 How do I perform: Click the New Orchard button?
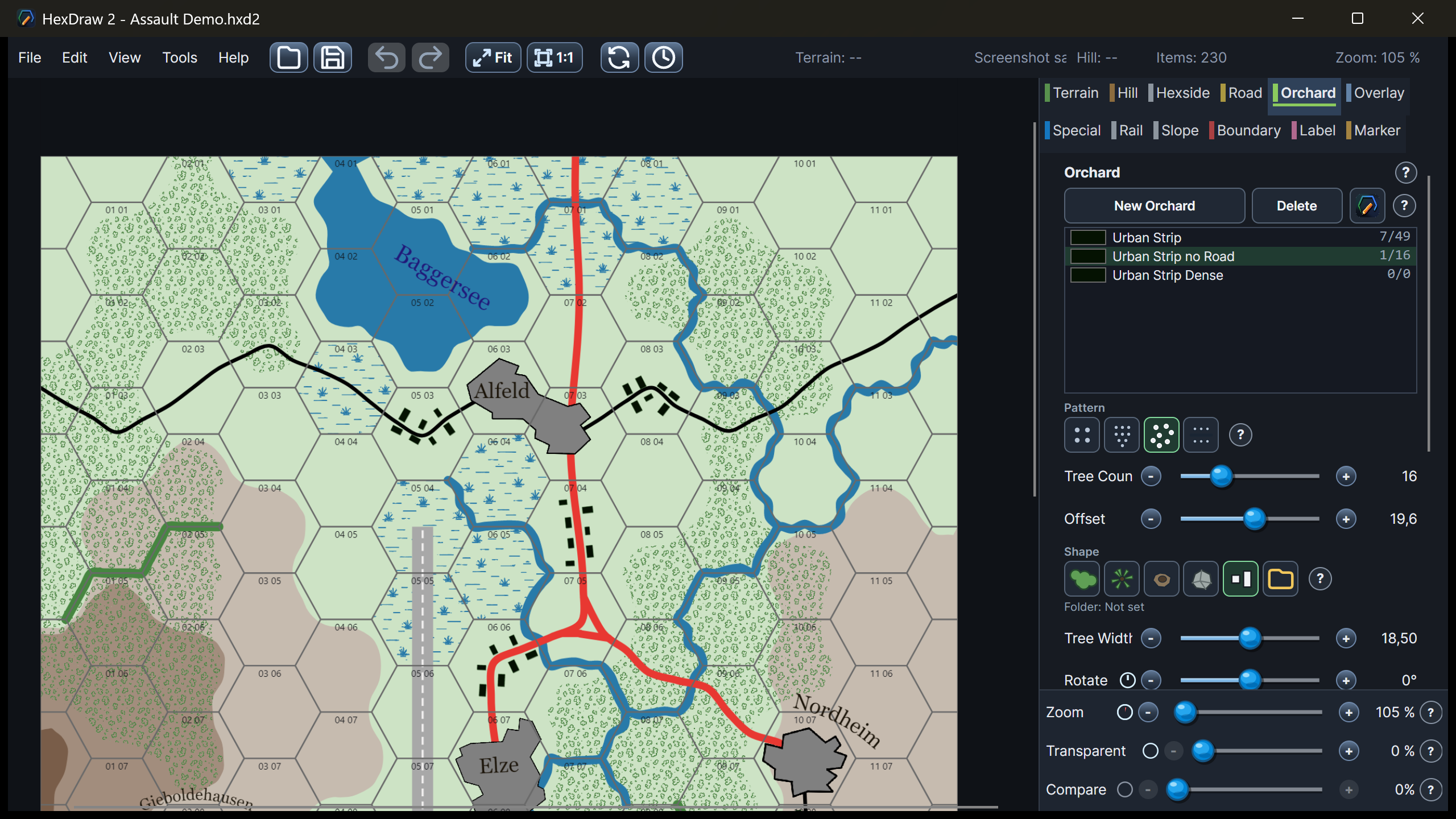tap(1154, 206)
